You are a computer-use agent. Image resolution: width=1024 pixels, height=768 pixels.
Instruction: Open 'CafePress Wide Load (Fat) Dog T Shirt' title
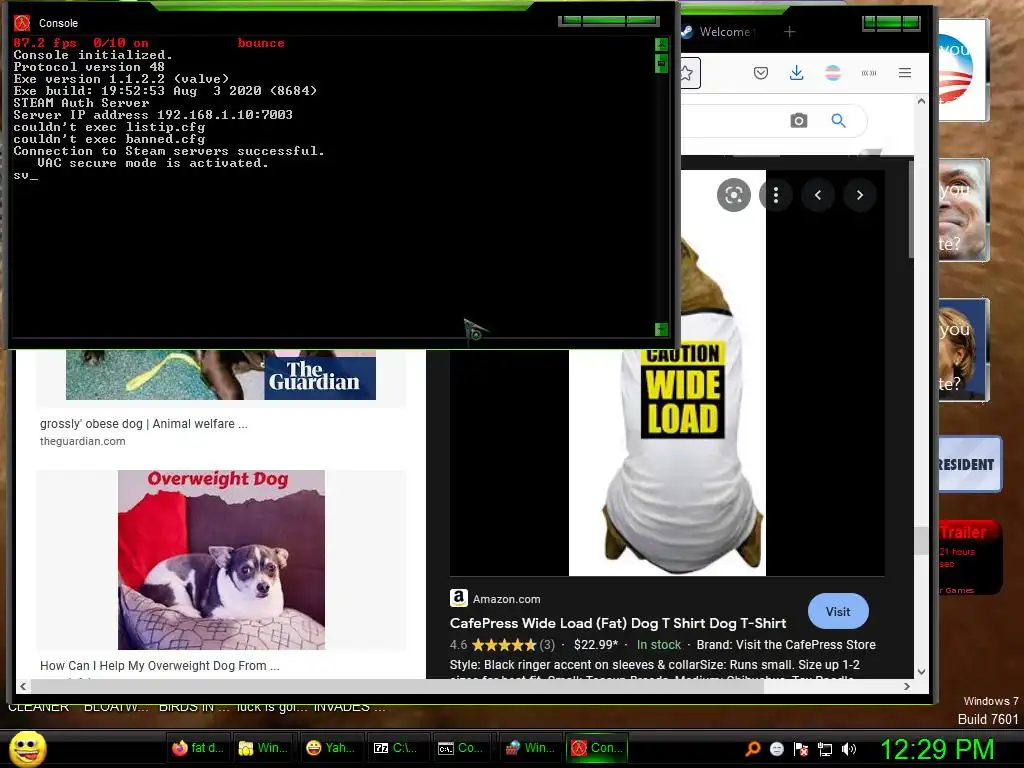click(x=618, y=623)
